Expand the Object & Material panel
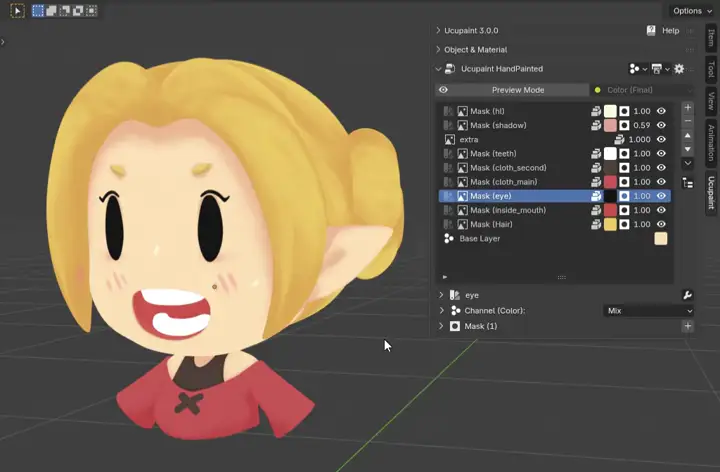This screenshot has width=720, height=472. [x=438, y=50]
